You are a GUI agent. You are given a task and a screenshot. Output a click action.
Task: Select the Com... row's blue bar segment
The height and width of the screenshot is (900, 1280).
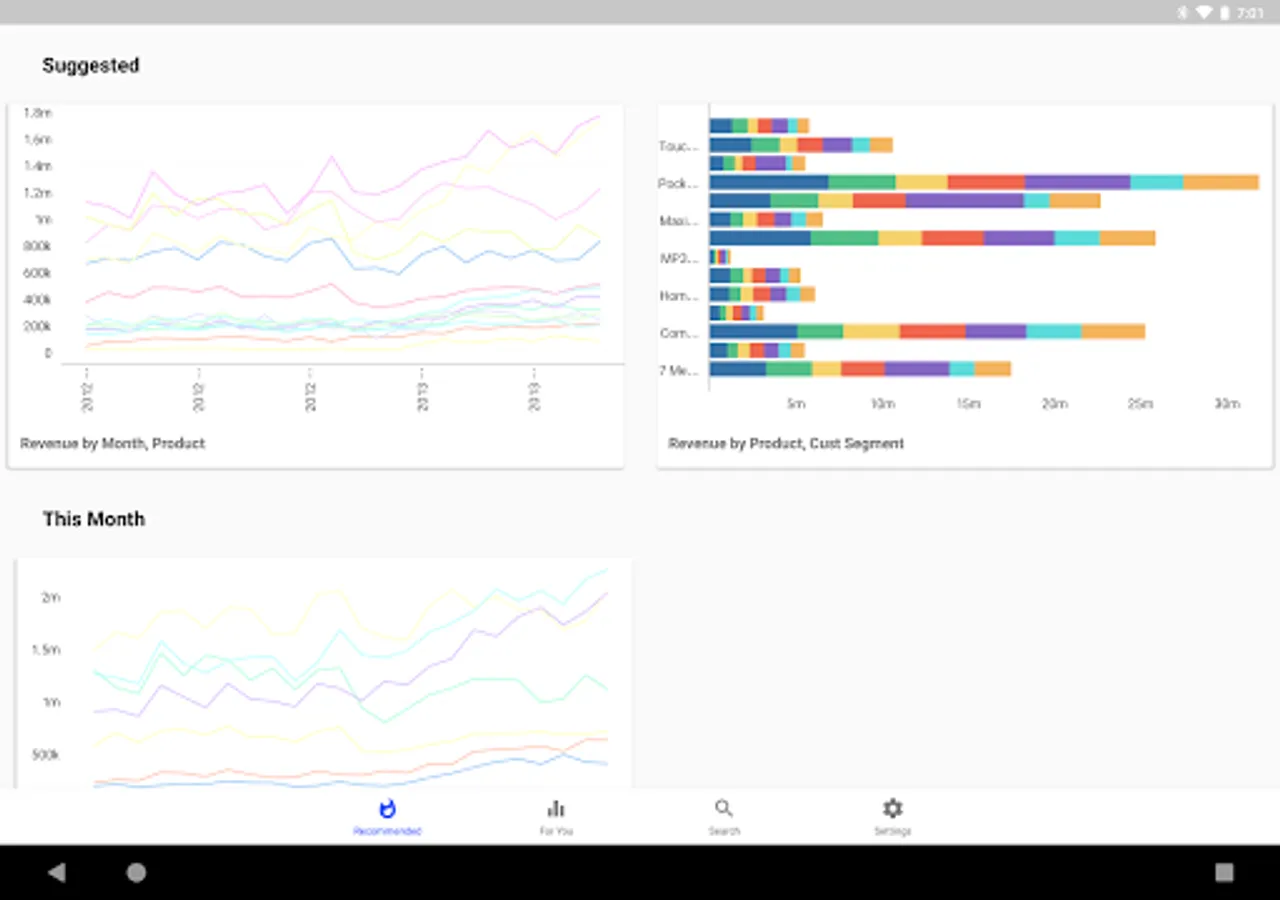pyautogui.click(x=753, y=331)
